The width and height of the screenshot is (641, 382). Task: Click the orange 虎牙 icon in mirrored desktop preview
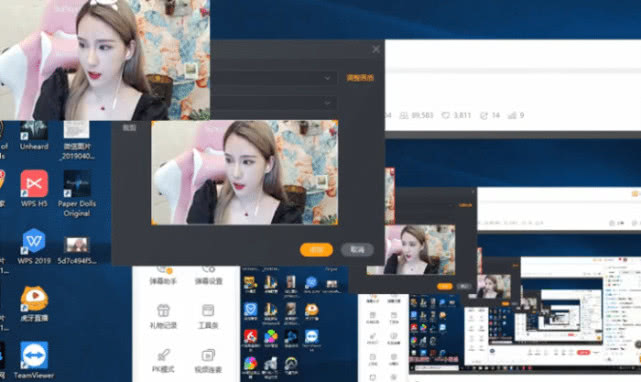pos(312,310)
